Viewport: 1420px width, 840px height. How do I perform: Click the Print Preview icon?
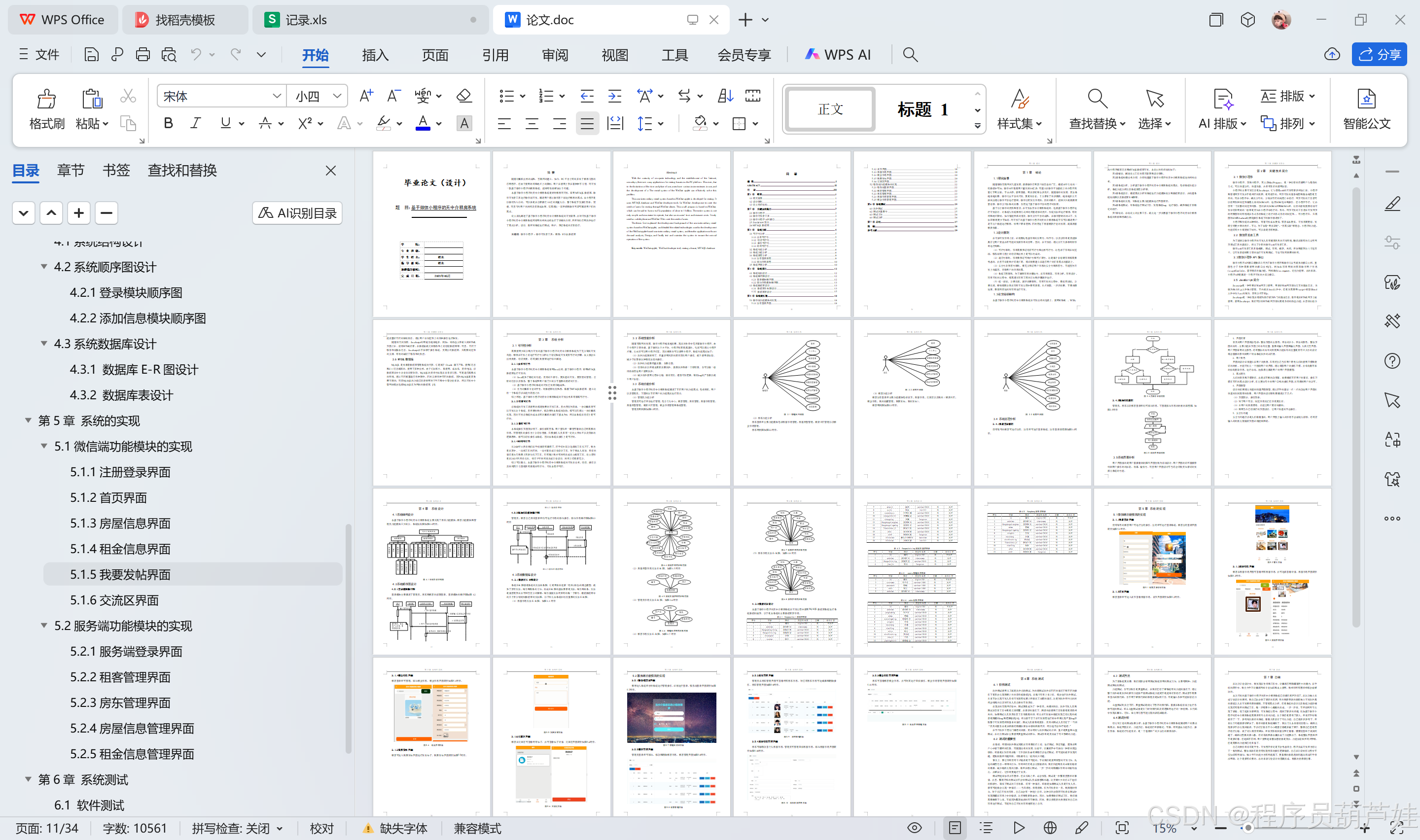tap(169, 54)
